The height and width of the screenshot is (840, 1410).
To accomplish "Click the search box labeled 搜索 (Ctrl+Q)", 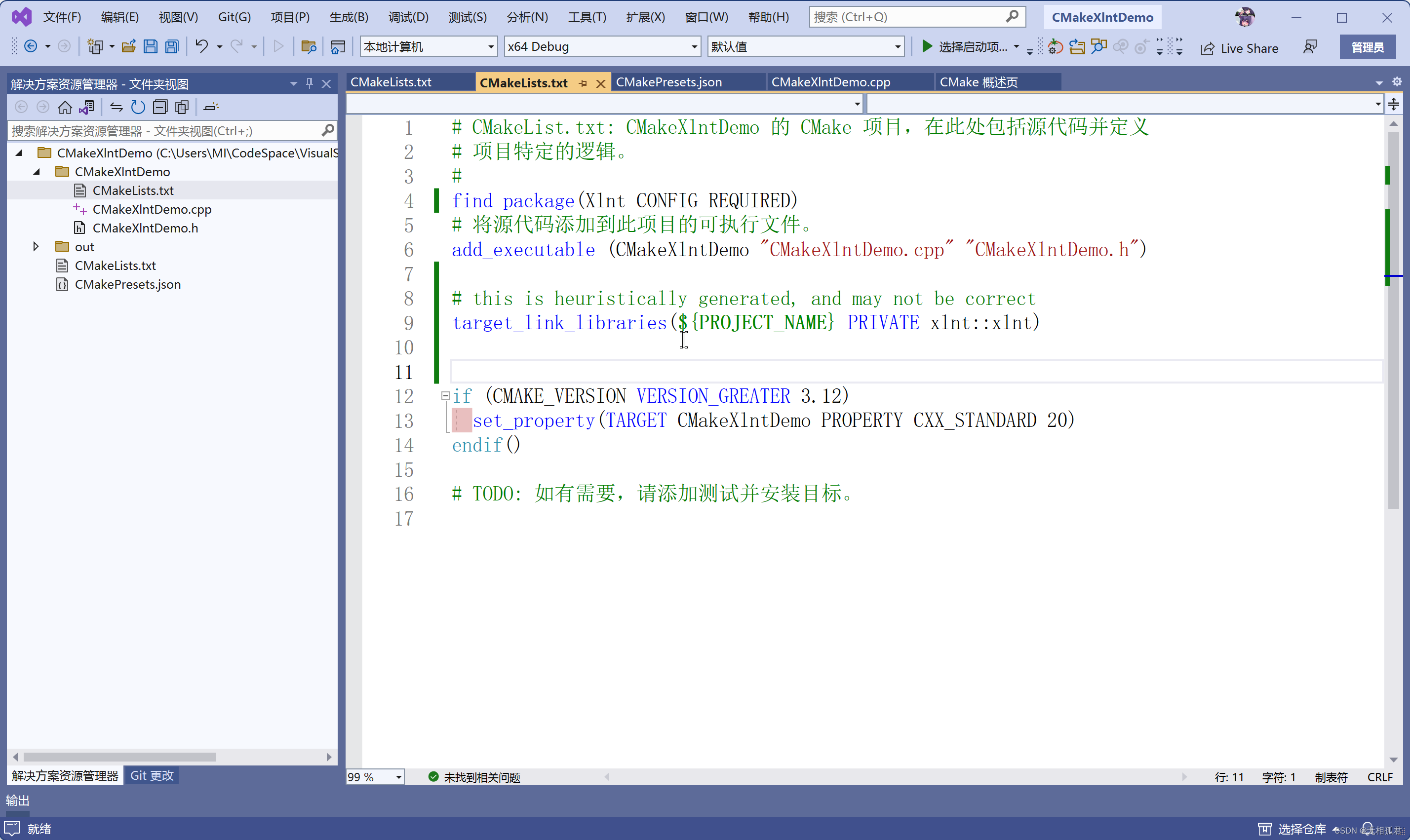I will pos(905,17).
